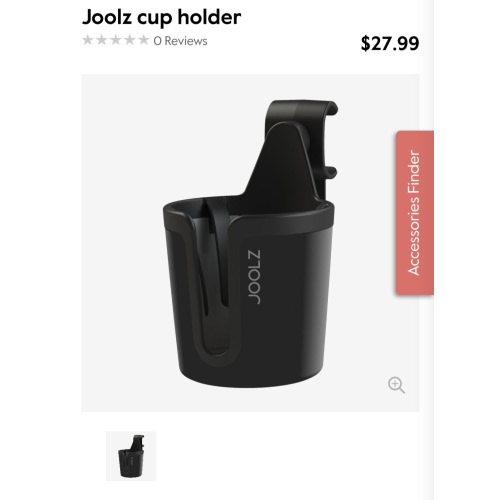Select the fifth rating star
Screen dimensions: 500x500
click(x=144, y=40)
